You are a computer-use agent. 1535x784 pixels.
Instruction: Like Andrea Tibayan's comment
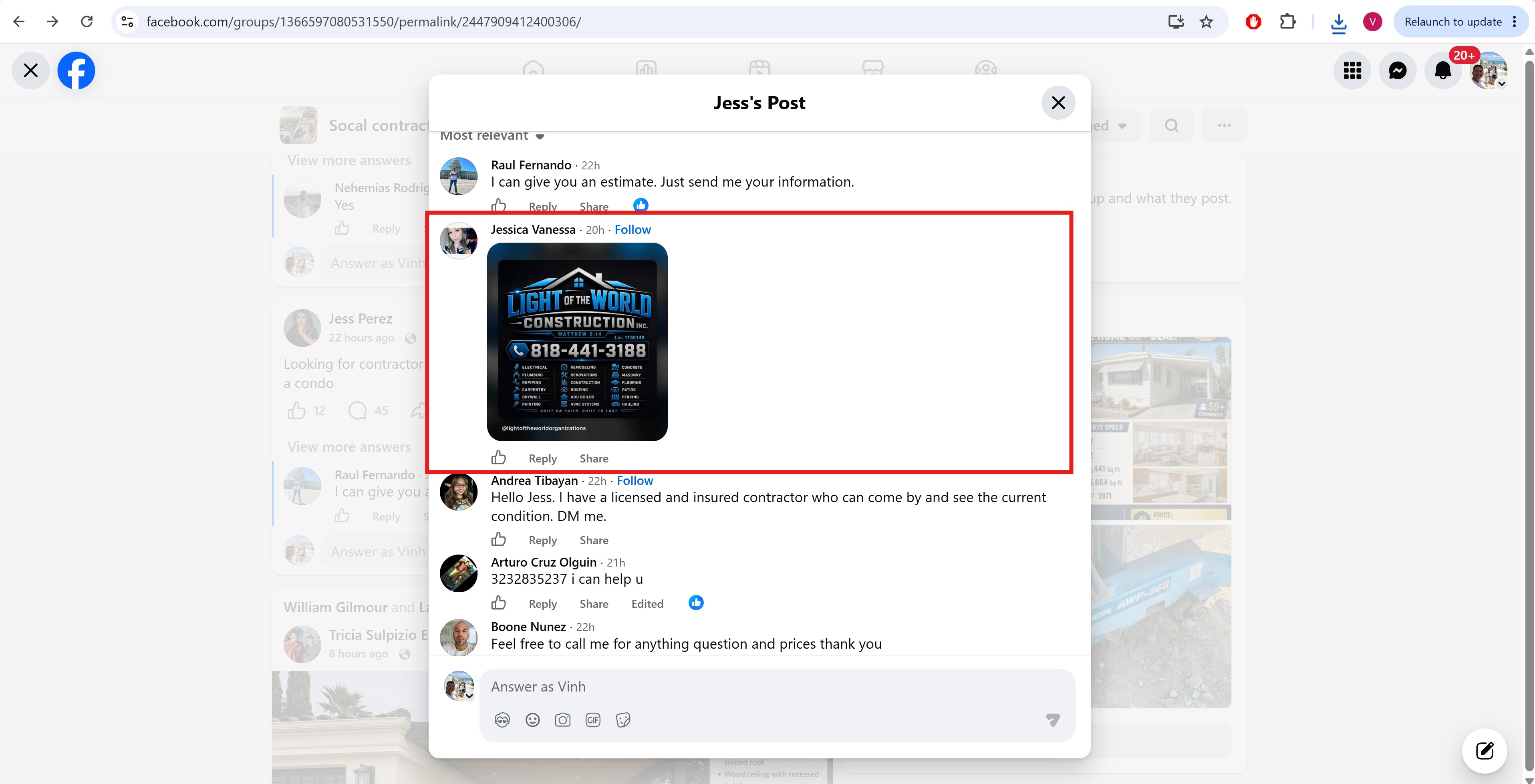[499, 539]
